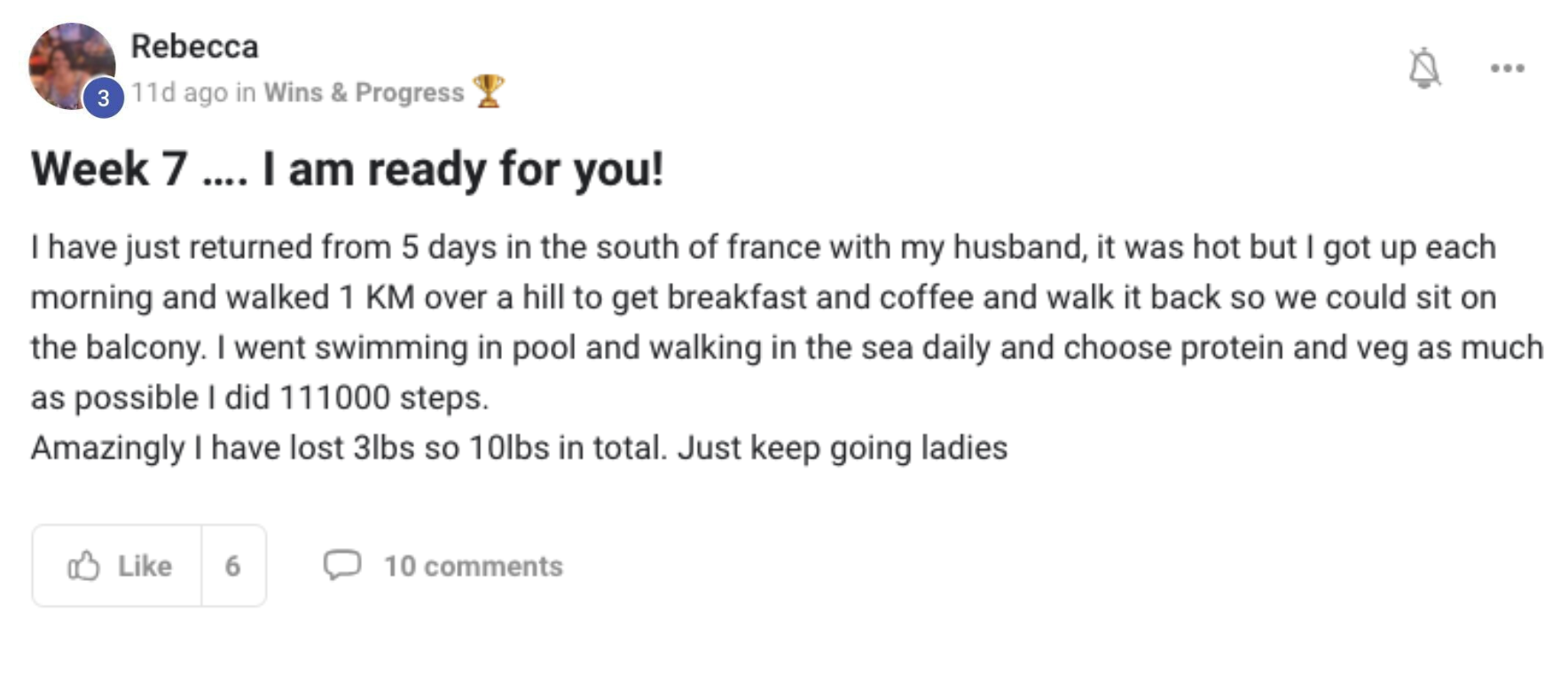Screen dimensions: 1568x674
Task: Click the trophy icon beside Wins & Progress
Action: pos(489,91)
